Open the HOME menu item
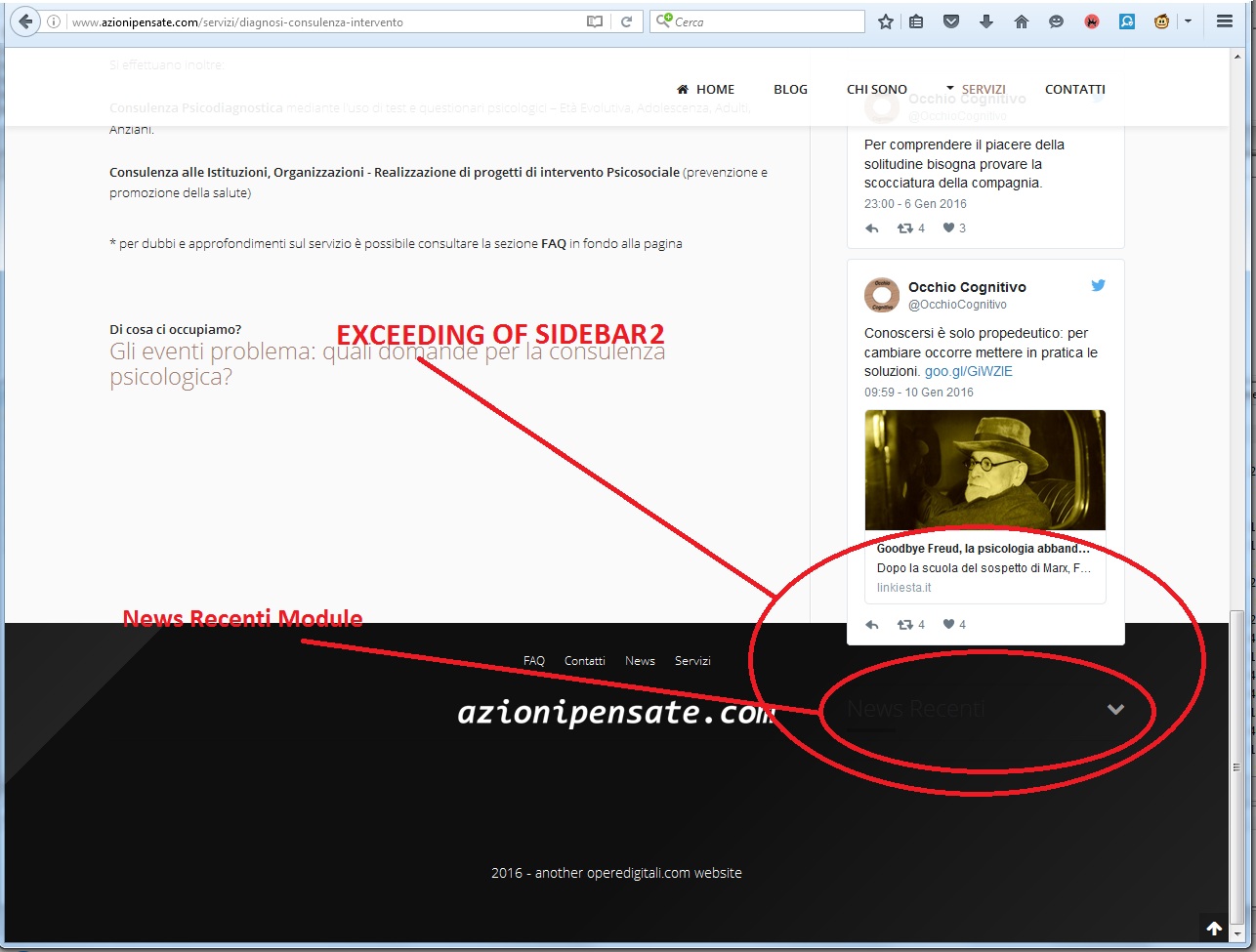1256x952 pixels. point(705,89)
